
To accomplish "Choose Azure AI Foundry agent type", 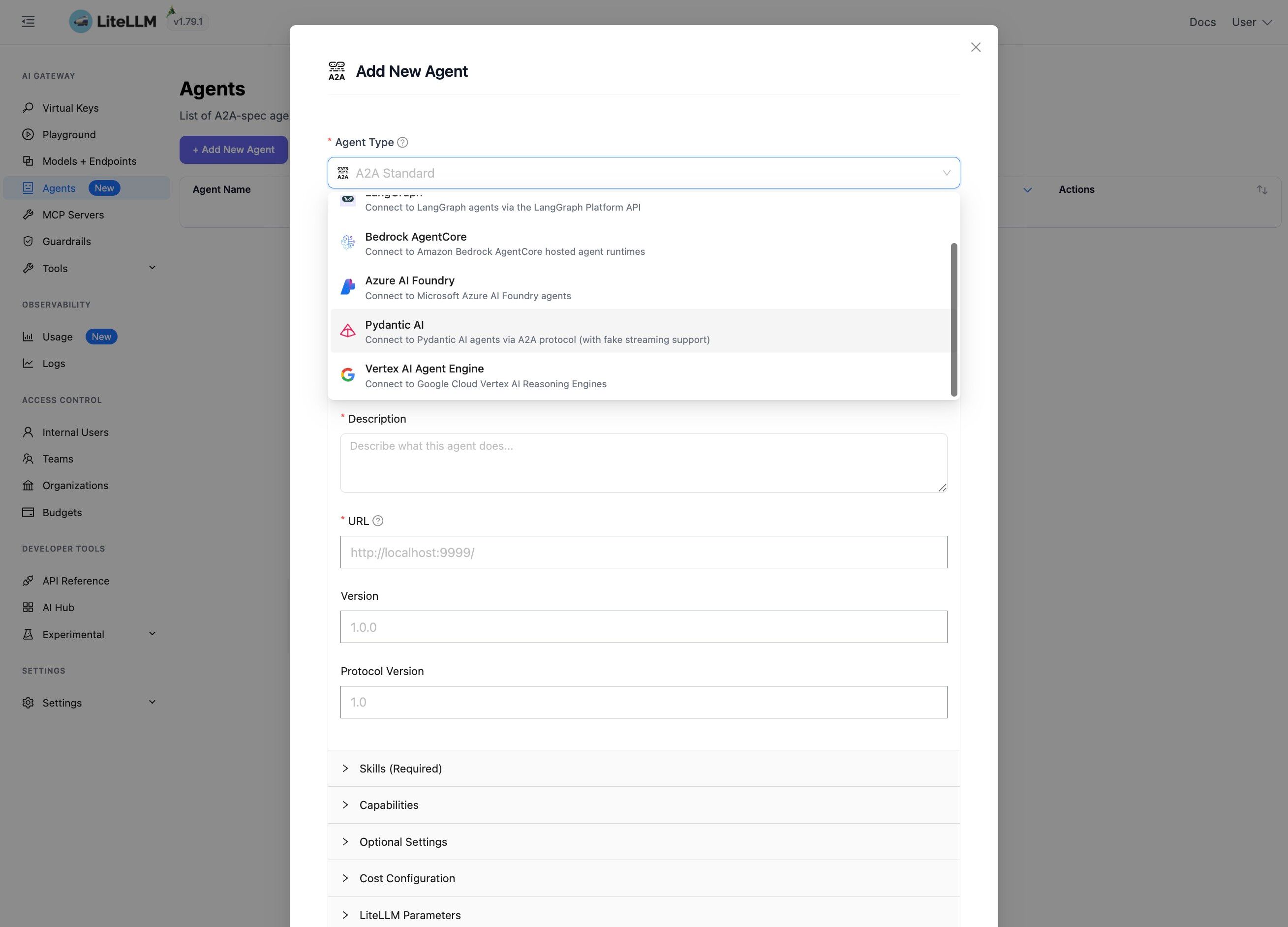I will (x=641, y=288).
